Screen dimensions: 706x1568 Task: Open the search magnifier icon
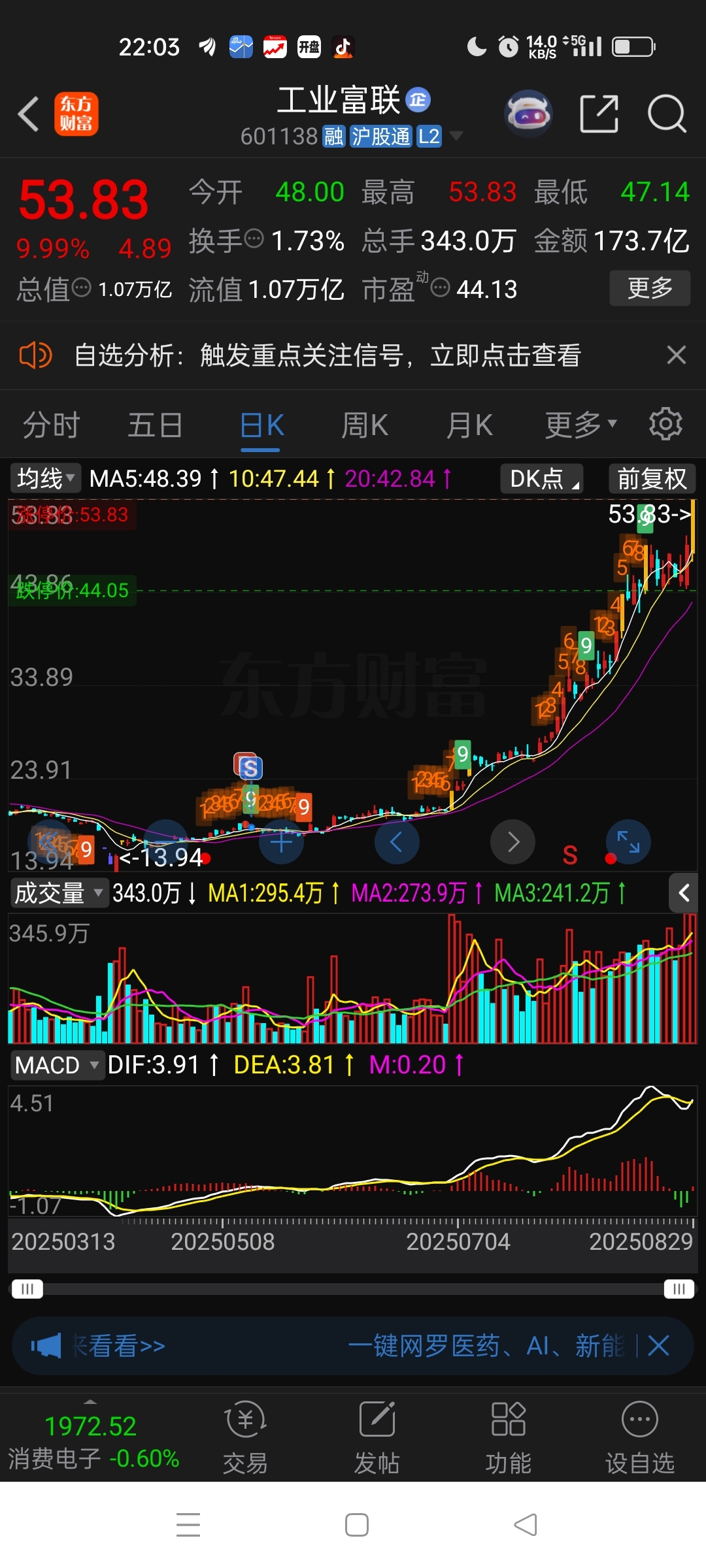pos(667,114)
